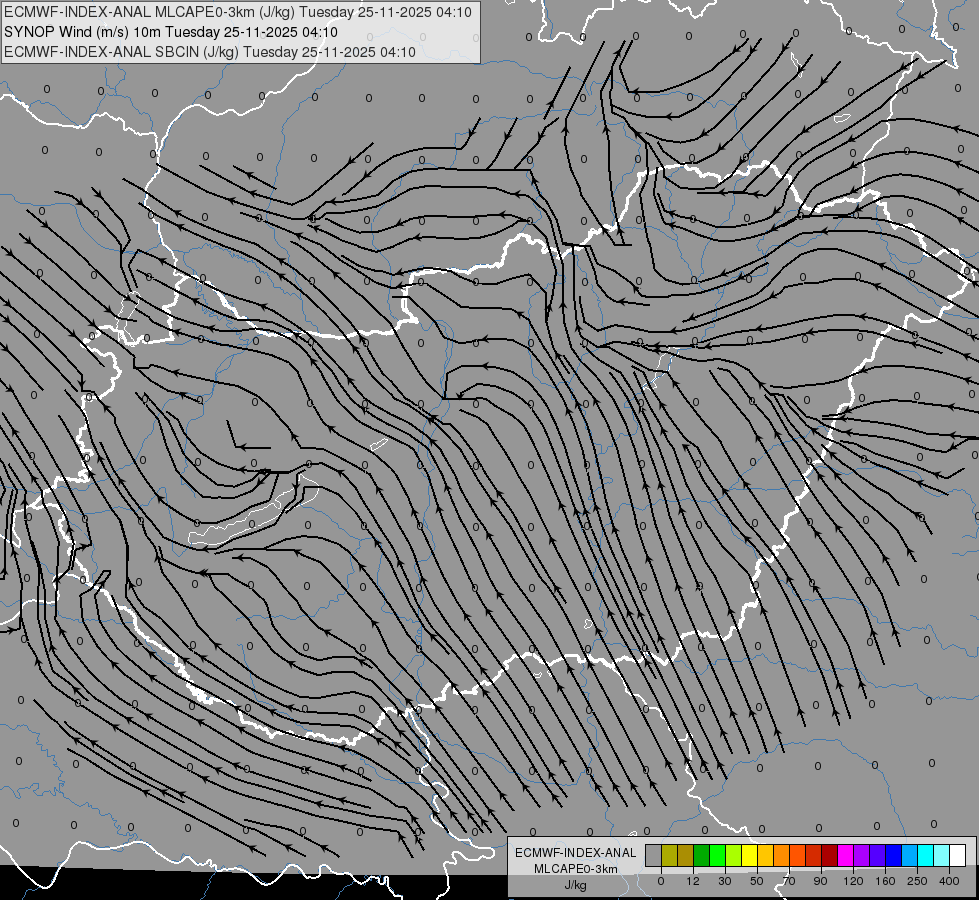Click the legend value 0 label
The image size is (979, 900).
661,881
